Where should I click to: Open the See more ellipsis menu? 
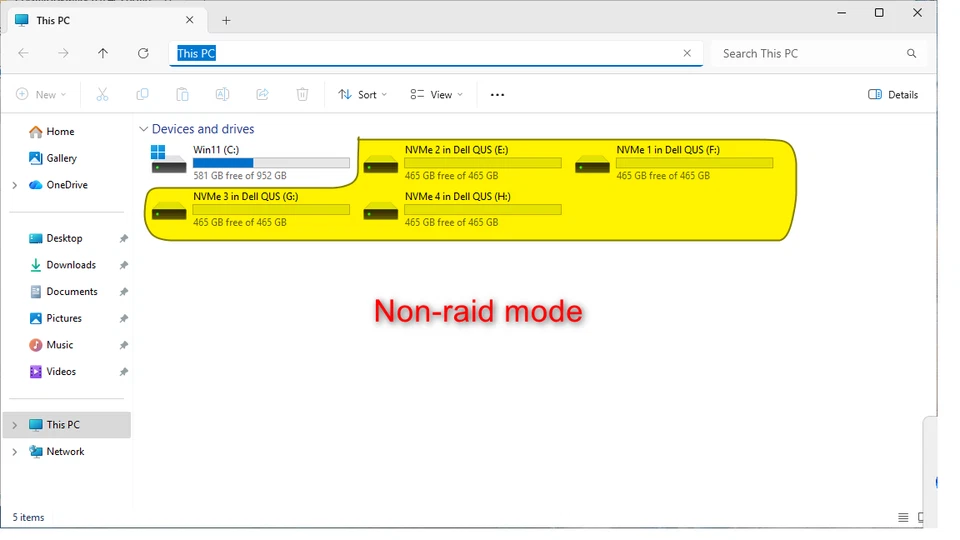(497, 94)
